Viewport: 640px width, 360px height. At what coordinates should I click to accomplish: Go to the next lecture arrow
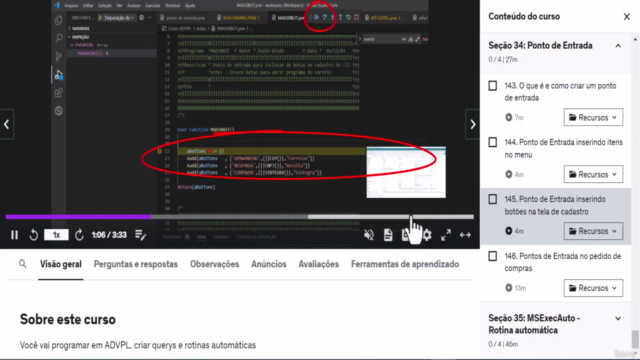click(473, 124)
